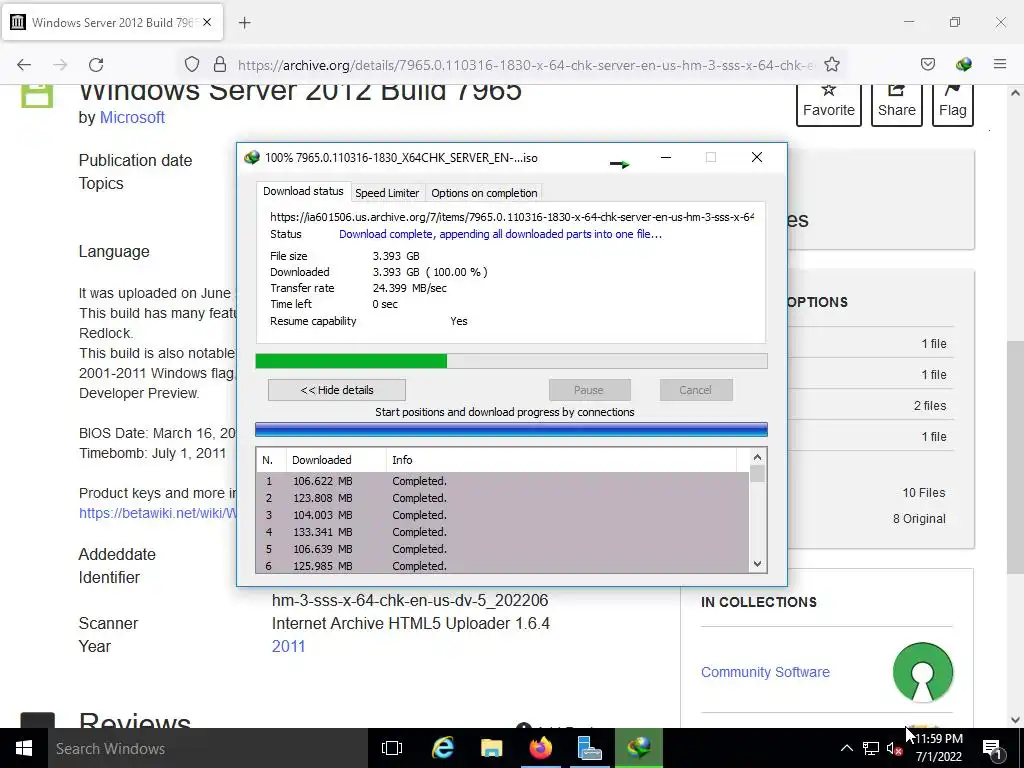Open a new browser tab

pos(244,23)
